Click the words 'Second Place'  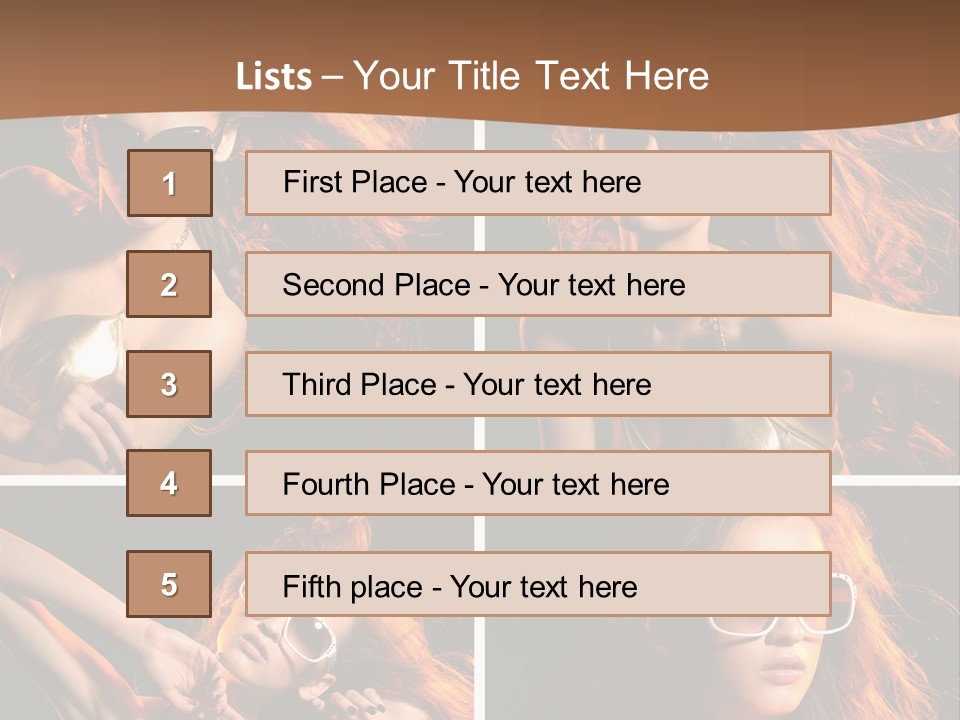[x=377, y=285]
